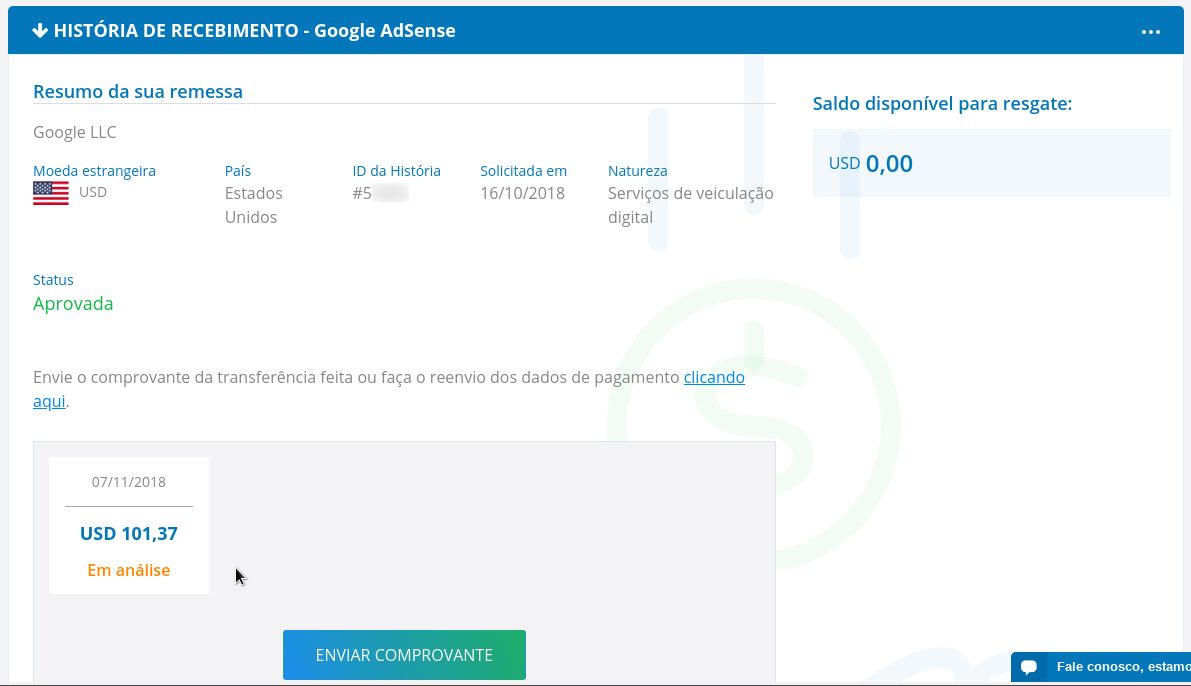Click the 'USD' currency code beside flag
The image size is (1191, 686).
[x=93, y=192]
